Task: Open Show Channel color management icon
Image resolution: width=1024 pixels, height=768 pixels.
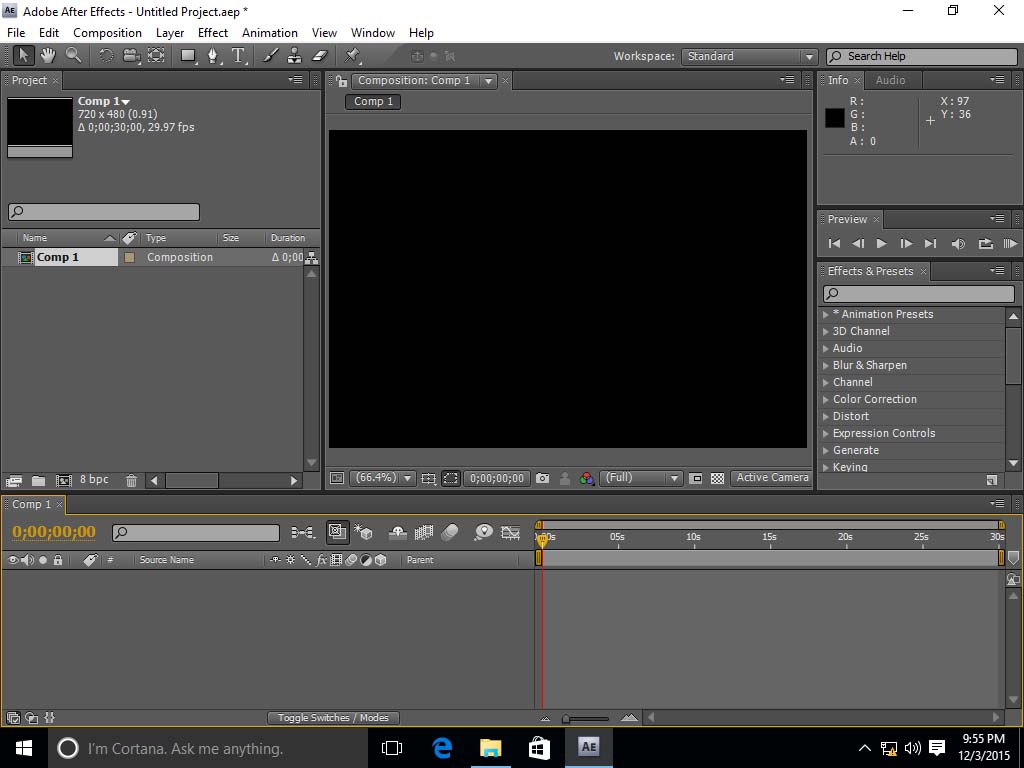Action: coord(586,478)
